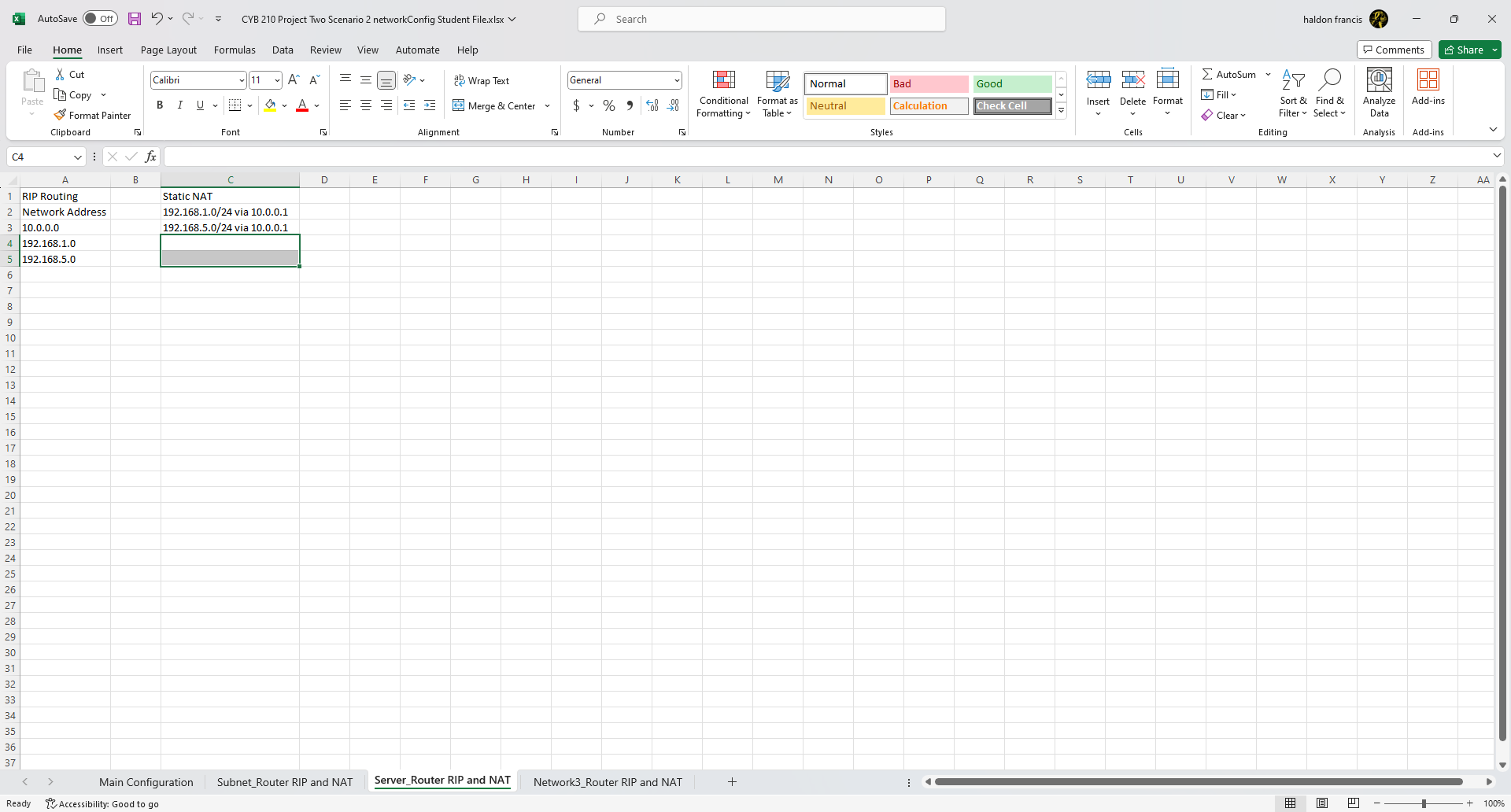Increase font size with the larger A icon
The image size is (1511, 812).
pyautogui.click(x=294, y=79)
